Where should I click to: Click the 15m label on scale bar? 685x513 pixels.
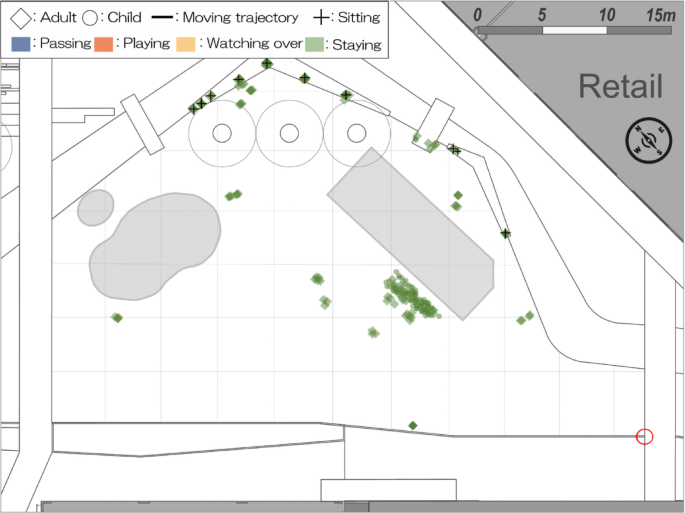[x=660, y=15]
